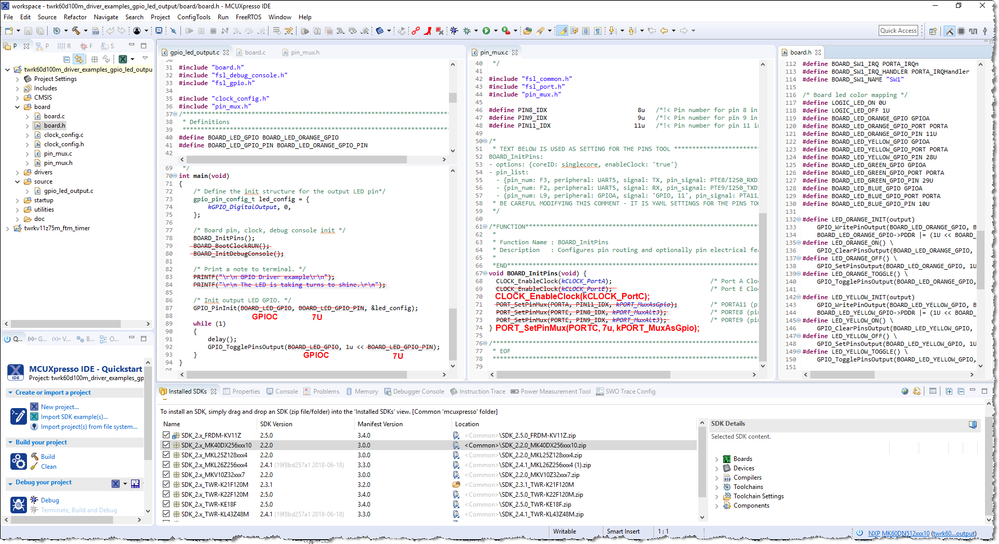Click the Save icon in main toolbar

28,31
